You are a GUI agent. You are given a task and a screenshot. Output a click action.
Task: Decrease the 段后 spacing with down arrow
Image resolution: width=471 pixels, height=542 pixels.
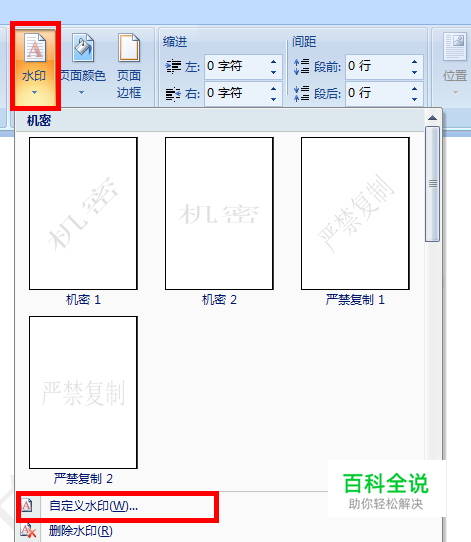415,99
